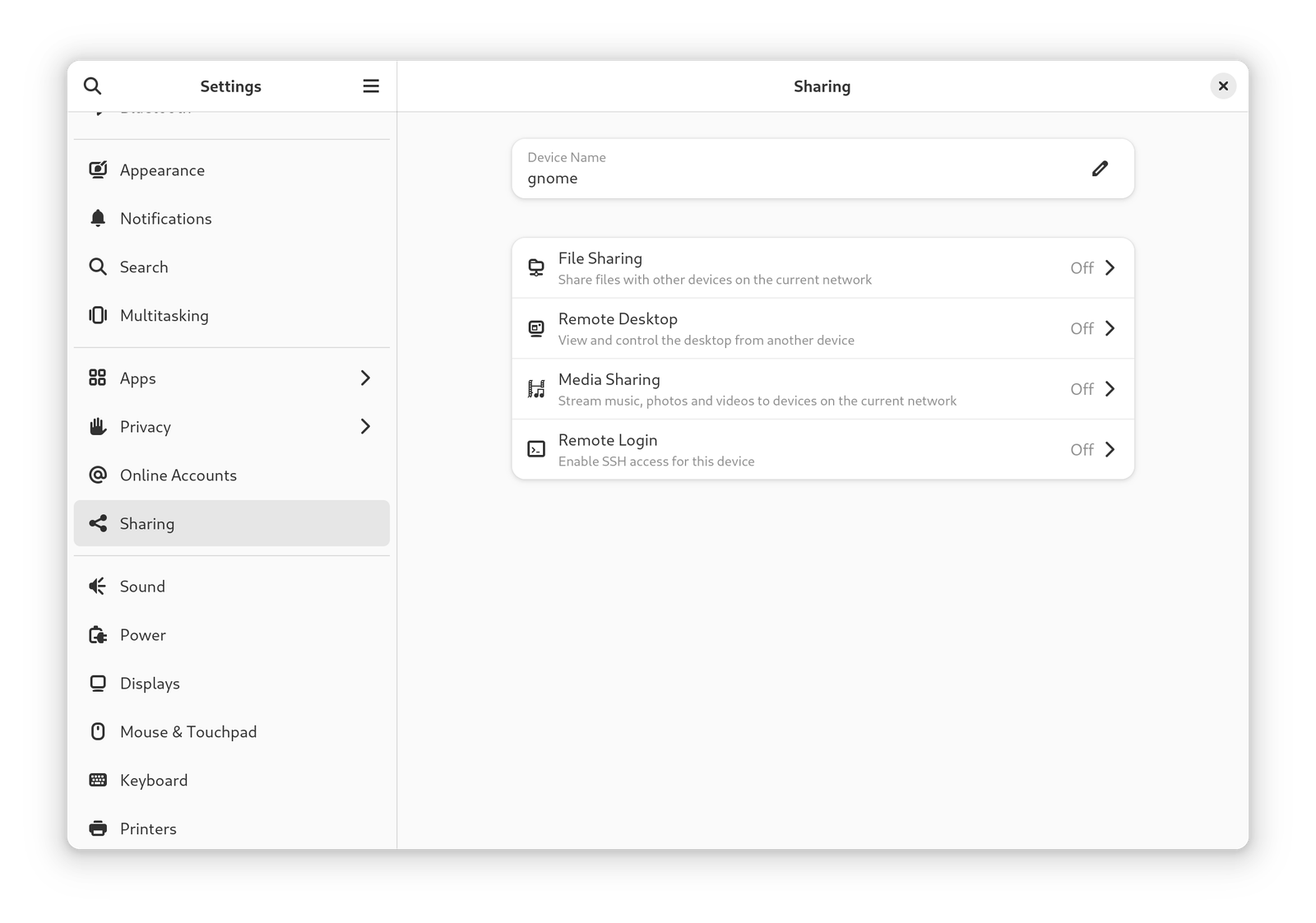Click the Multitasking icon in sidebar
The height and width of the screenshot is (923, 1316).
pyautogui.click(x=97, y=315)
